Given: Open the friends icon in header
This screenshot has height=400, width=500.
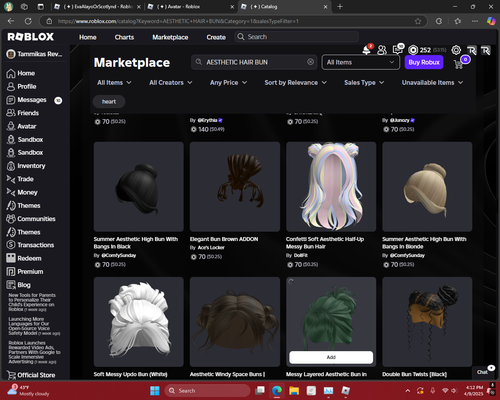Looking at the screenshot, I should [382, 50].
